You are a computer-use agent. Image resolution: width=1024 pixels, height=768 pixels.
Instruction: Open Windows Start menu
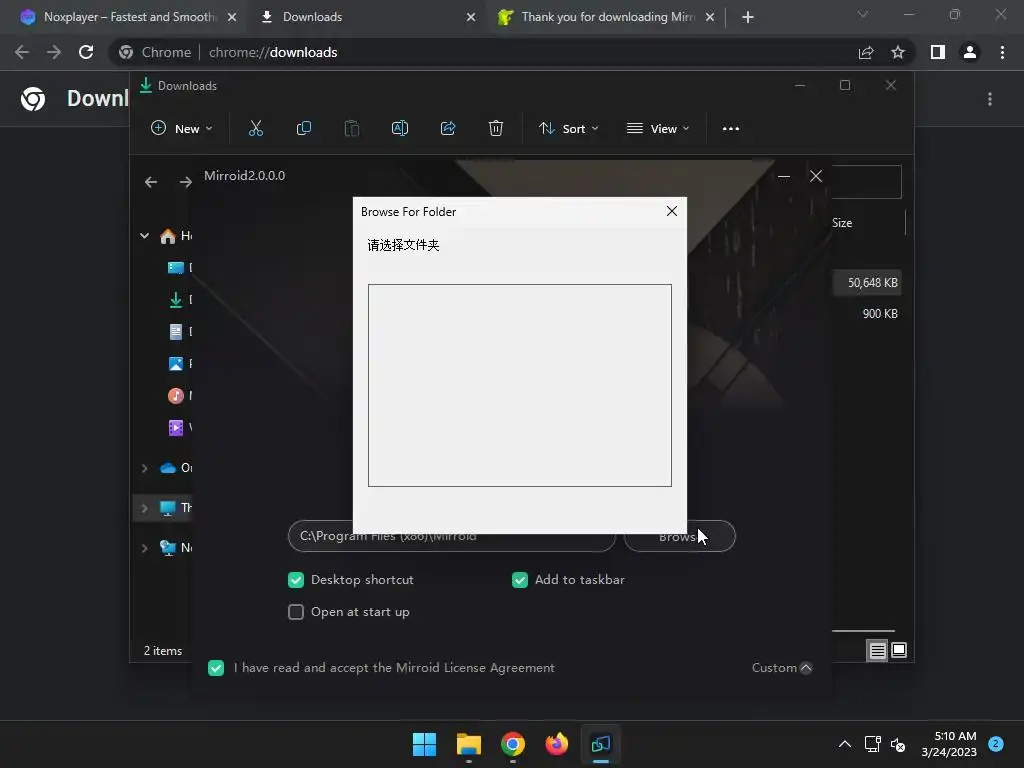pyautogui.click(x=424, y=744)
